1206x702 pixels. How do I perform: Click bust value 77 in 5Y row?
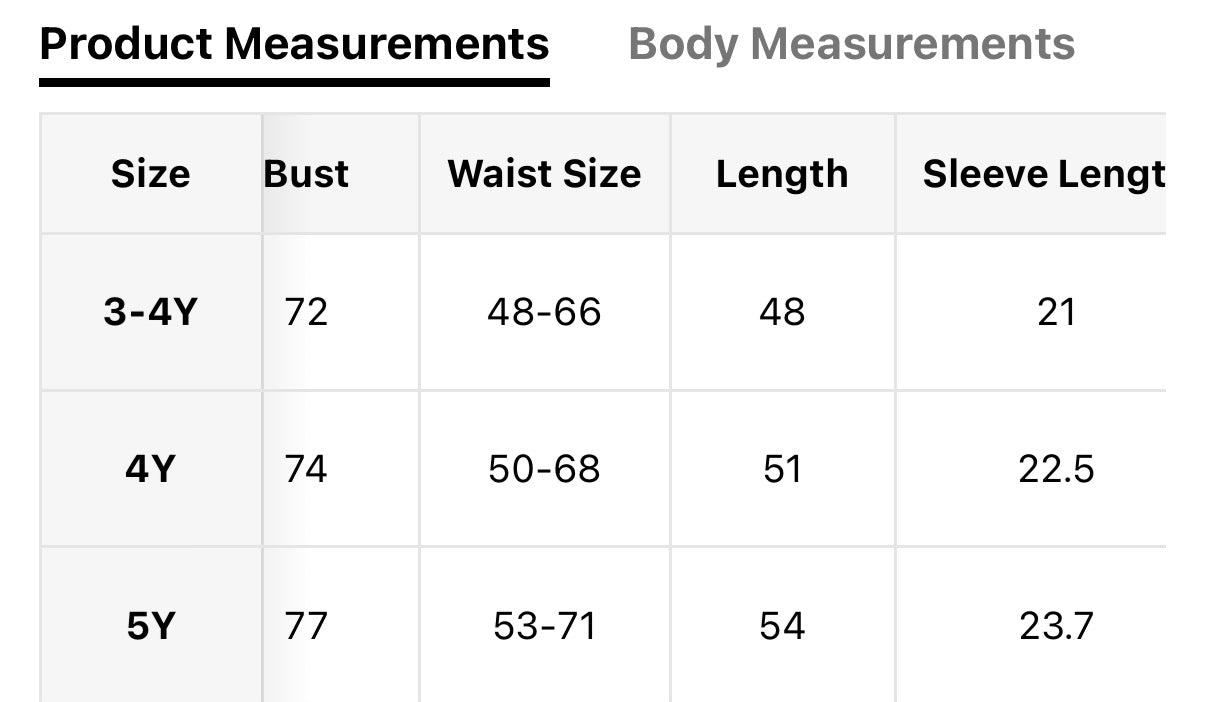306,626
